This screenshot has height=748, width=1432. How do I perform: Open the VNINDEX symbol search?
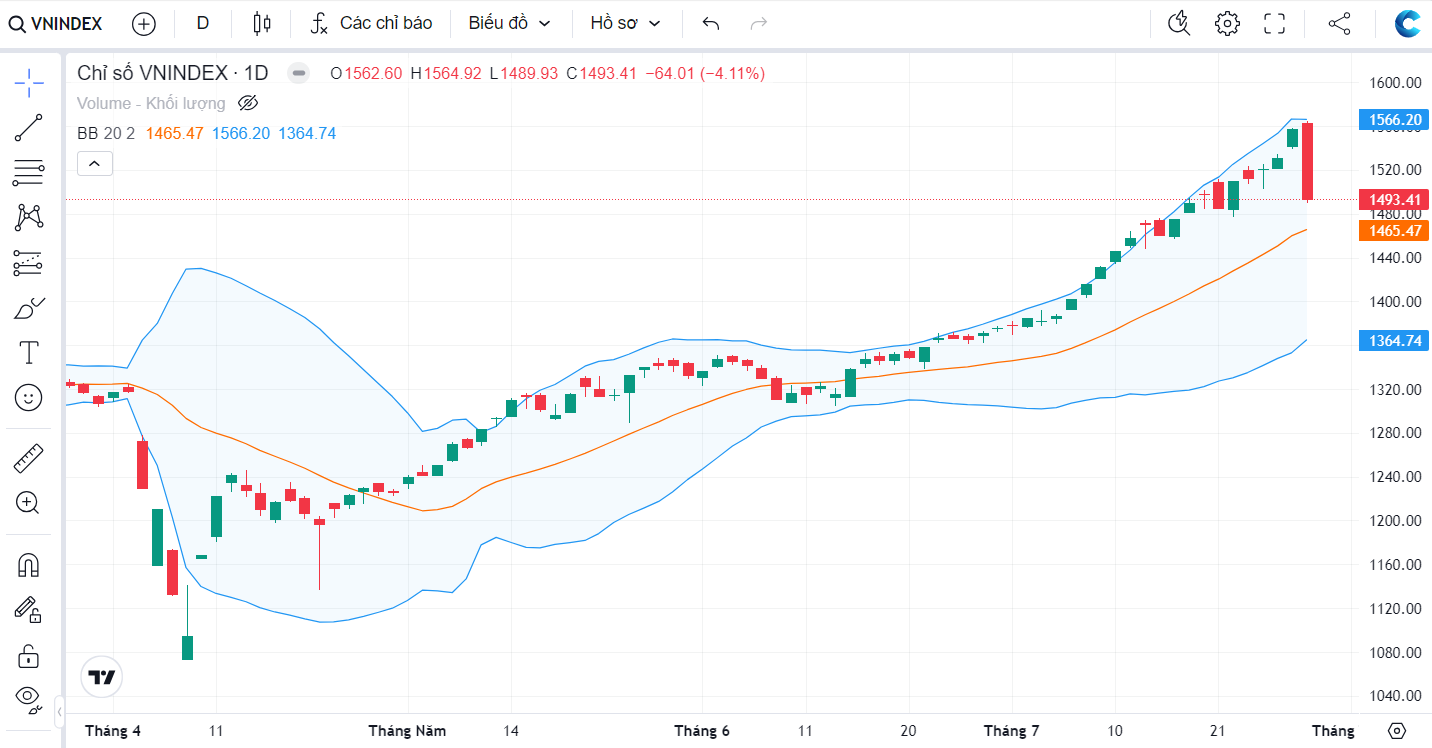56,23
